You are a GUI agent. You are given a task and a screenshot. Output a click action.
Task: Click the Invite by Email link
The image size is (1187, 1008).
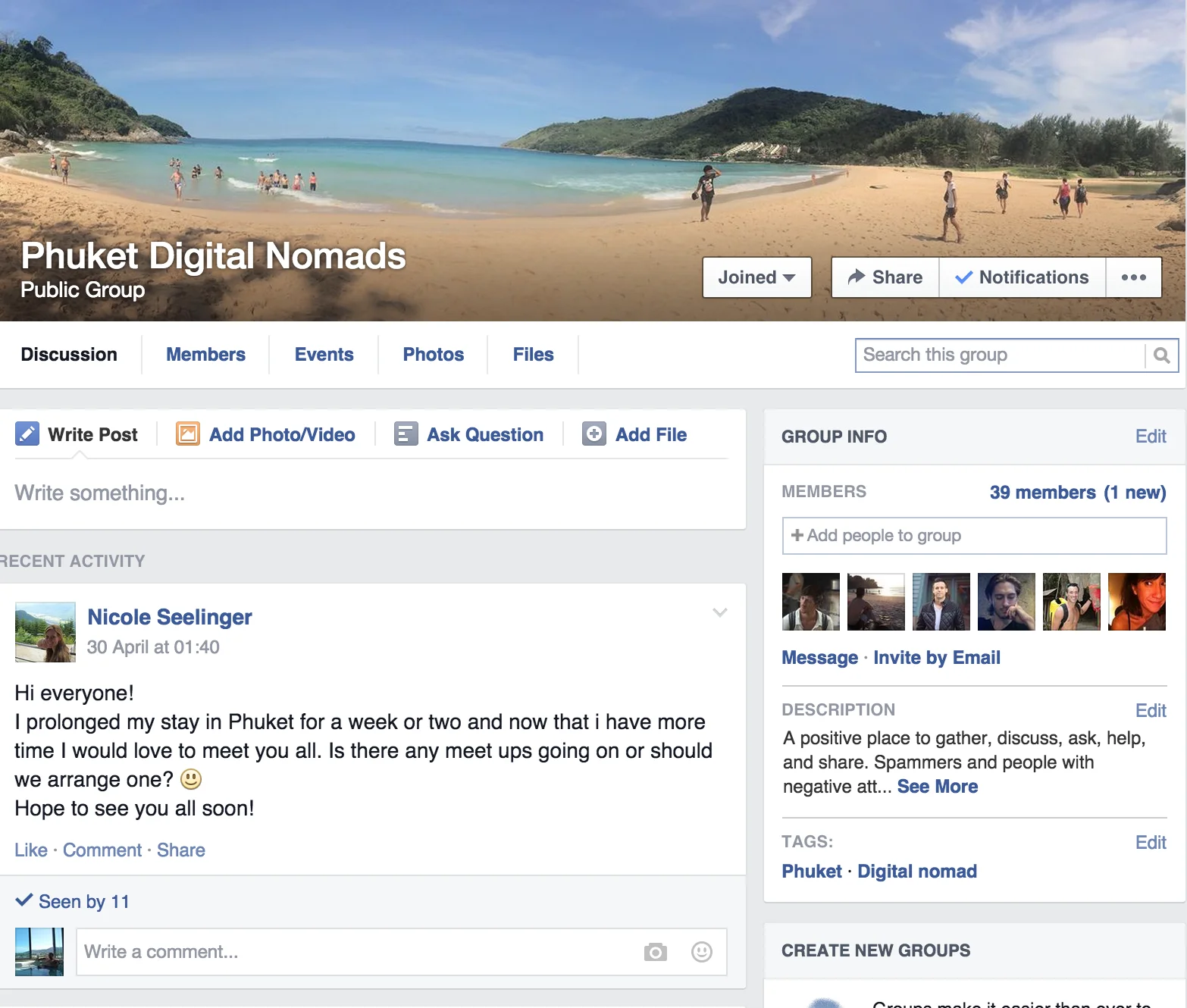[936, 658]
